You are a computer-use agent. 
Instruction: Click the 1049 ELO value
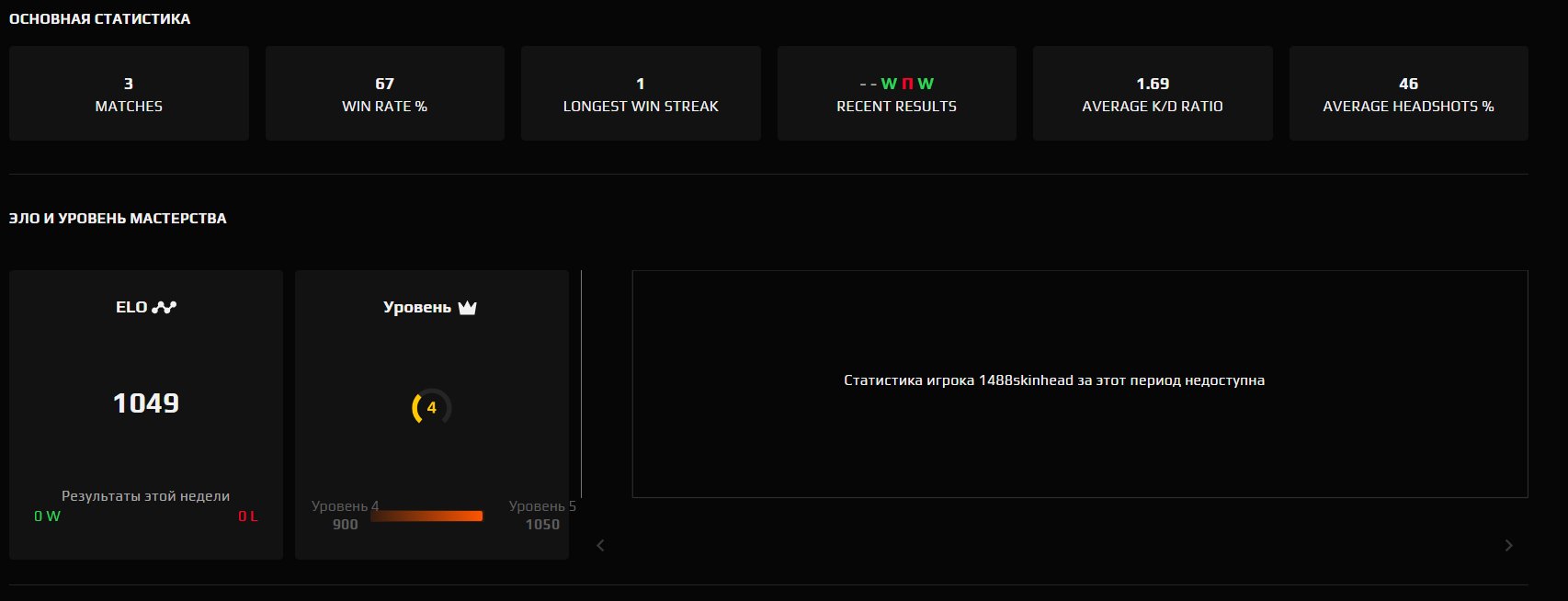tap(146, 403)
